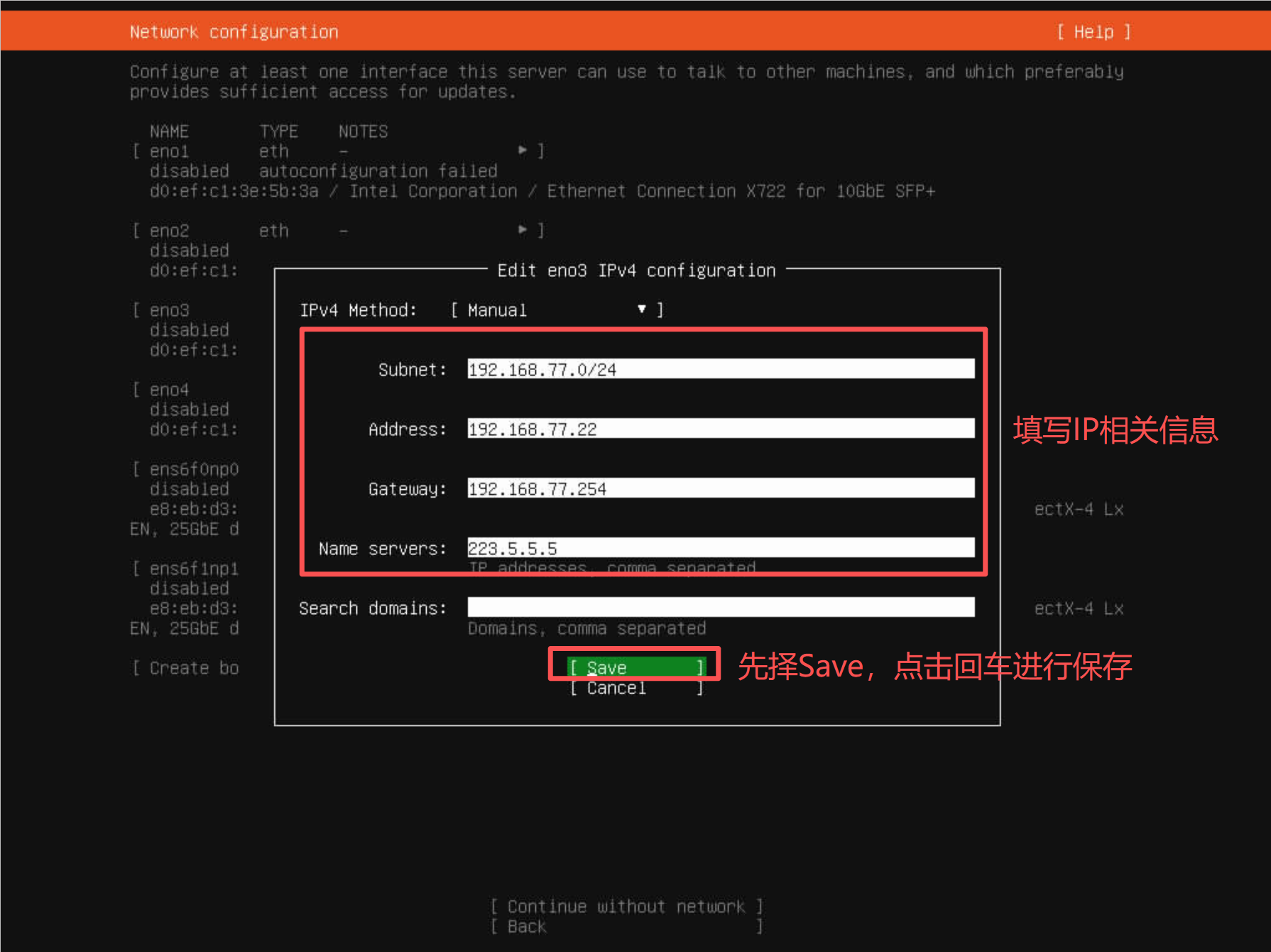Cancel the IPv4 configuration dialog
Image resolution: width=1271 pixels, height=952 pixels.
click(x=635, y=688)
